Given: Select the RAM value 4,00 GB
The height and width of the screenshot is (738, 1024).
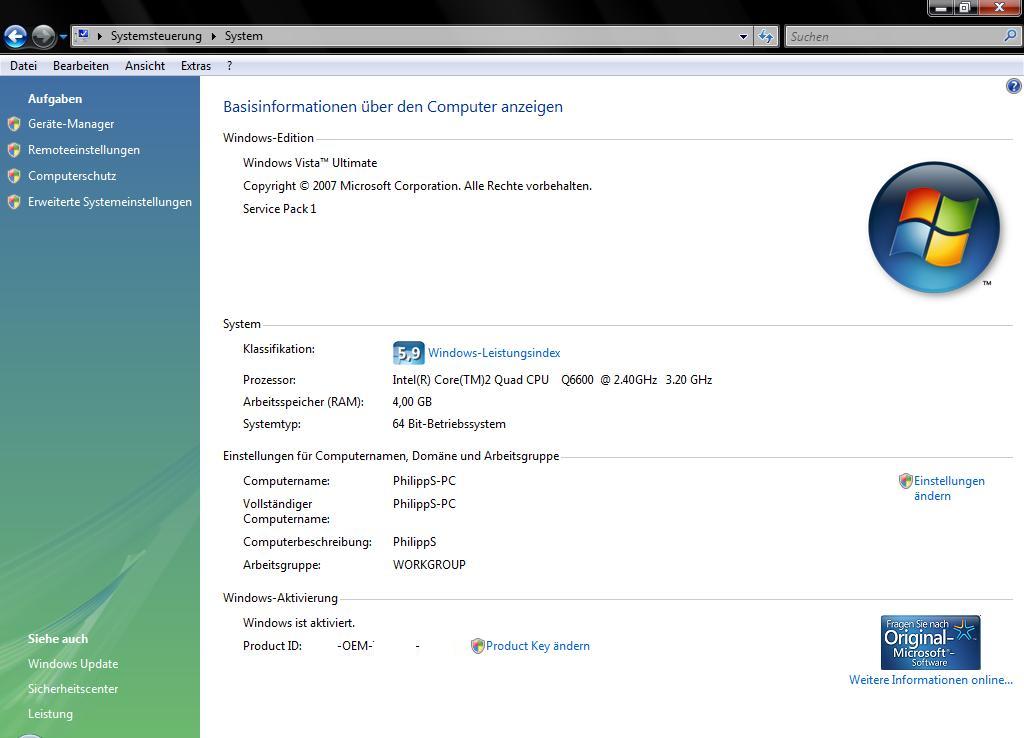Looking at the screenshot, I should coord(412,402).
